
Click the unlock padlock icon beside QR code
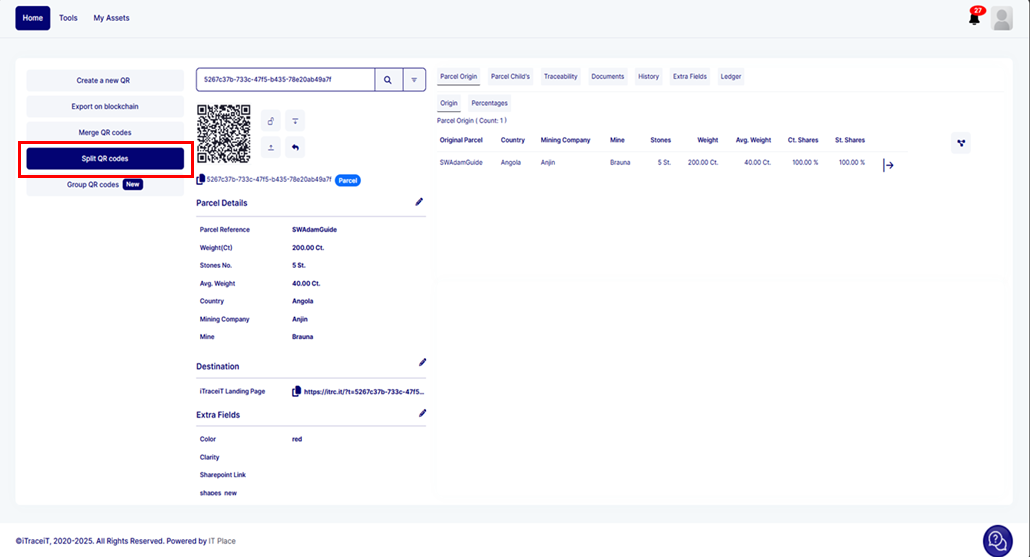(271, 121)
